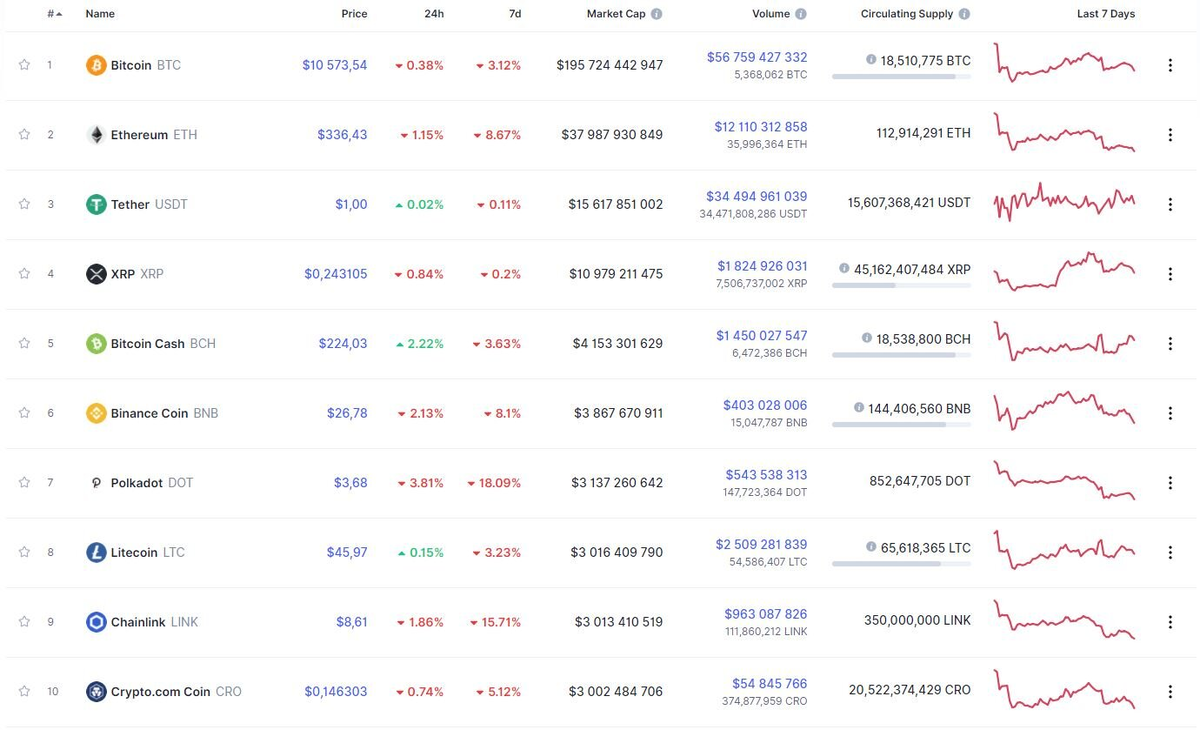Open info icon next to Circulating Supply header

tap(964, 14)
